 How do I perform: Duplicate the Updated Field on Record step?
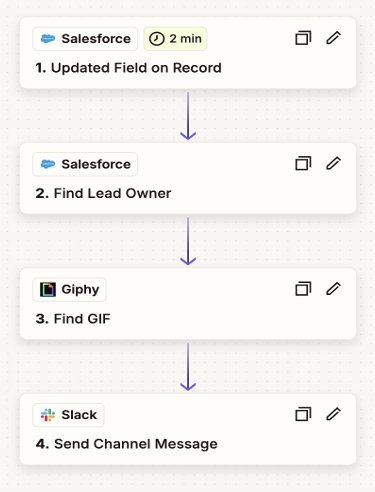pos(303,38)
